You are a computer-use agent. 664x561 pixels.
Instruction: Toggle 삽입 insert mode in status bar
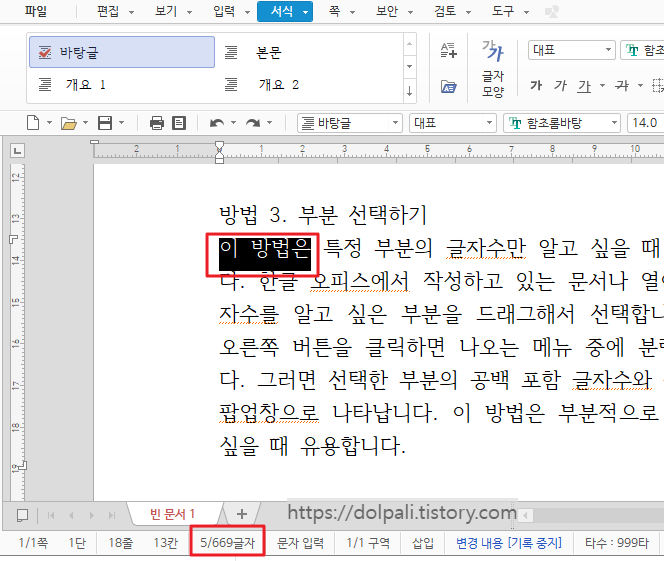(423, 543)
